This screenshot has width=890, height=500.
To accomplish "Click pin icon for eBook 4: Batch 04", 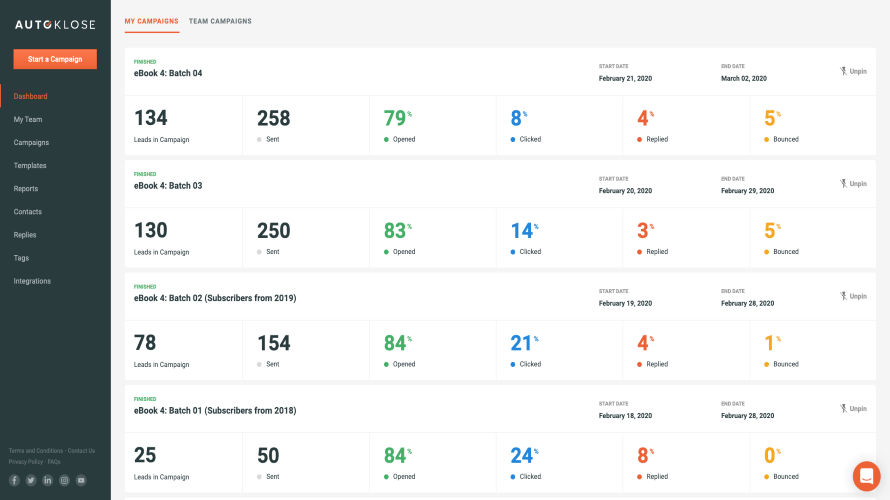I will point(843,72).
